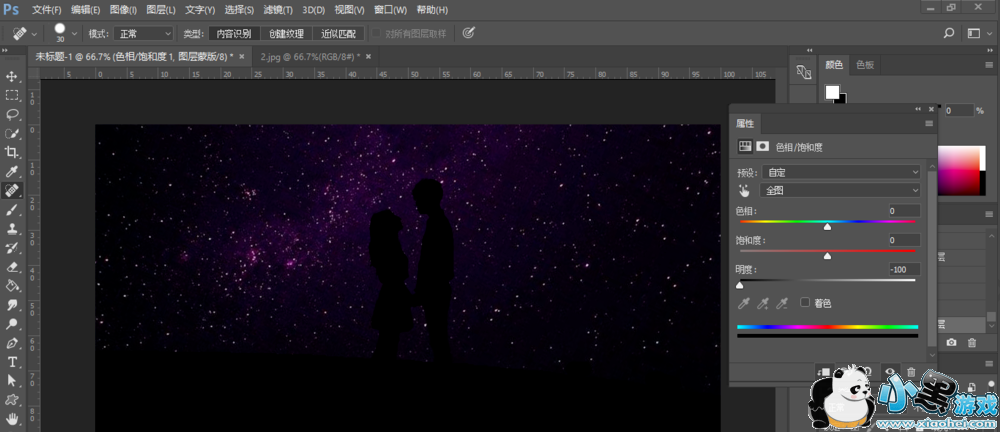Screen dimensions: 1000x432
Task: Click the layer mask icon in Properties panel
Action: tap(762, 146)
